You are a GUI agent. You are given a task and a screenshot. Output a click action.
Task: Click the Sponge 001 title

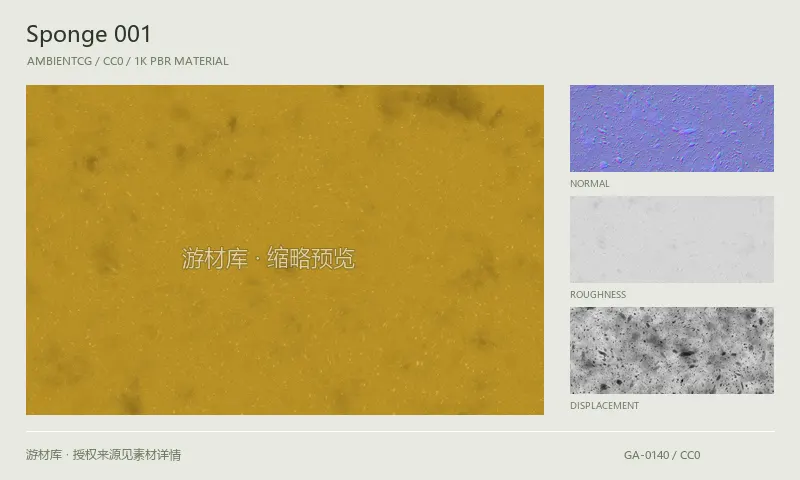click(x=89, y=35)
